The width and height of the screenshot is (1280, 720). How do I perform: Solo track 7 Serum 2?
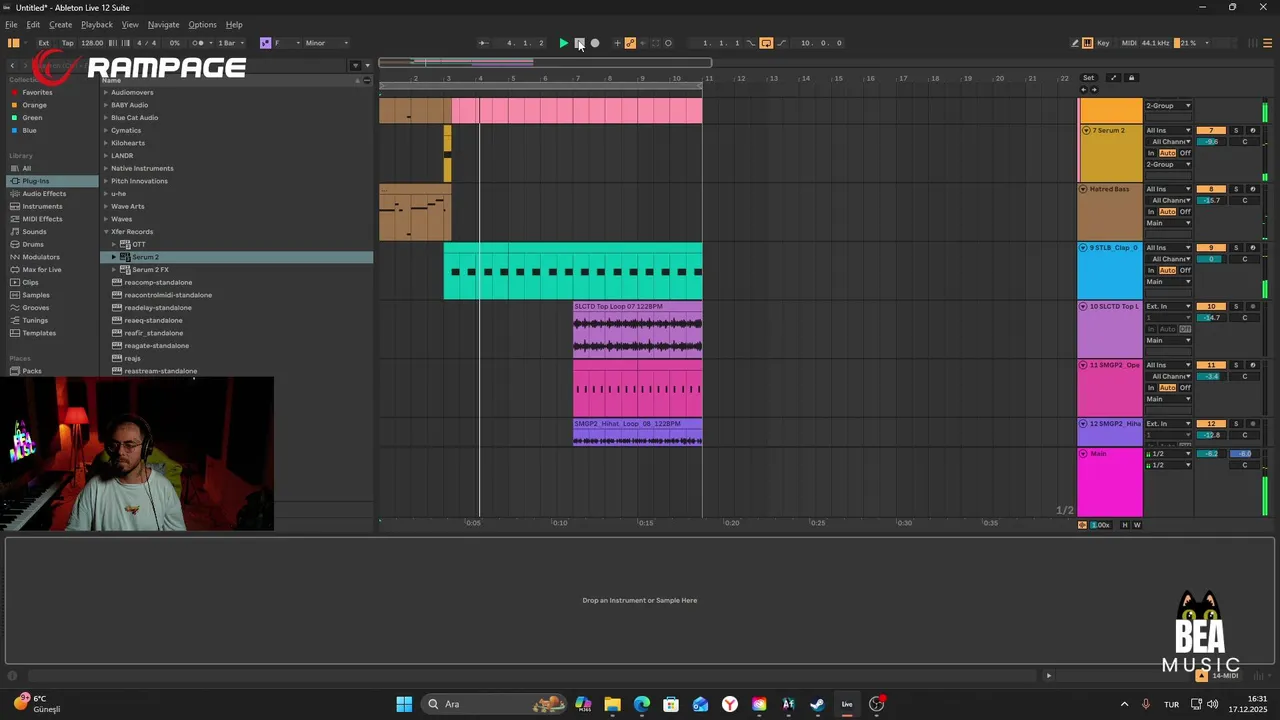coord(1235,131)
